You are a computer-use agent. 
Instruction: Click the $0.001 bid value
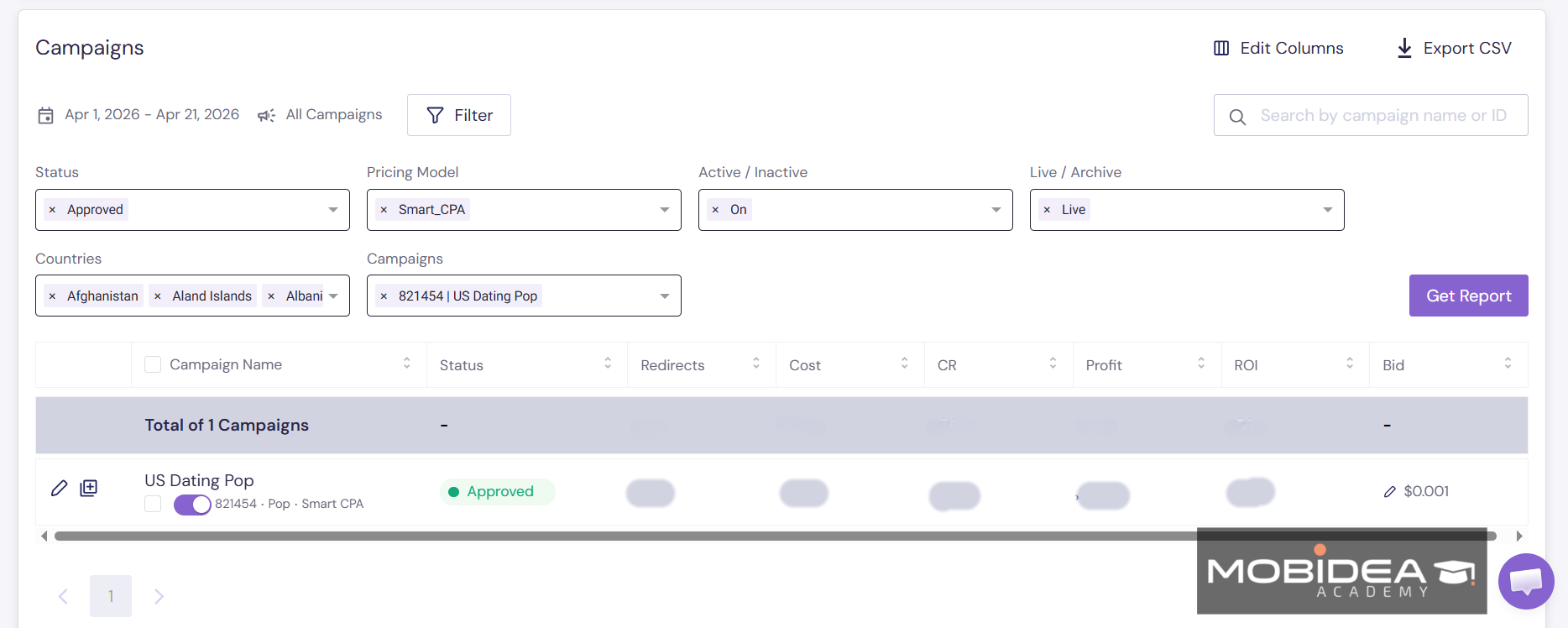(x=1426, y=491)
